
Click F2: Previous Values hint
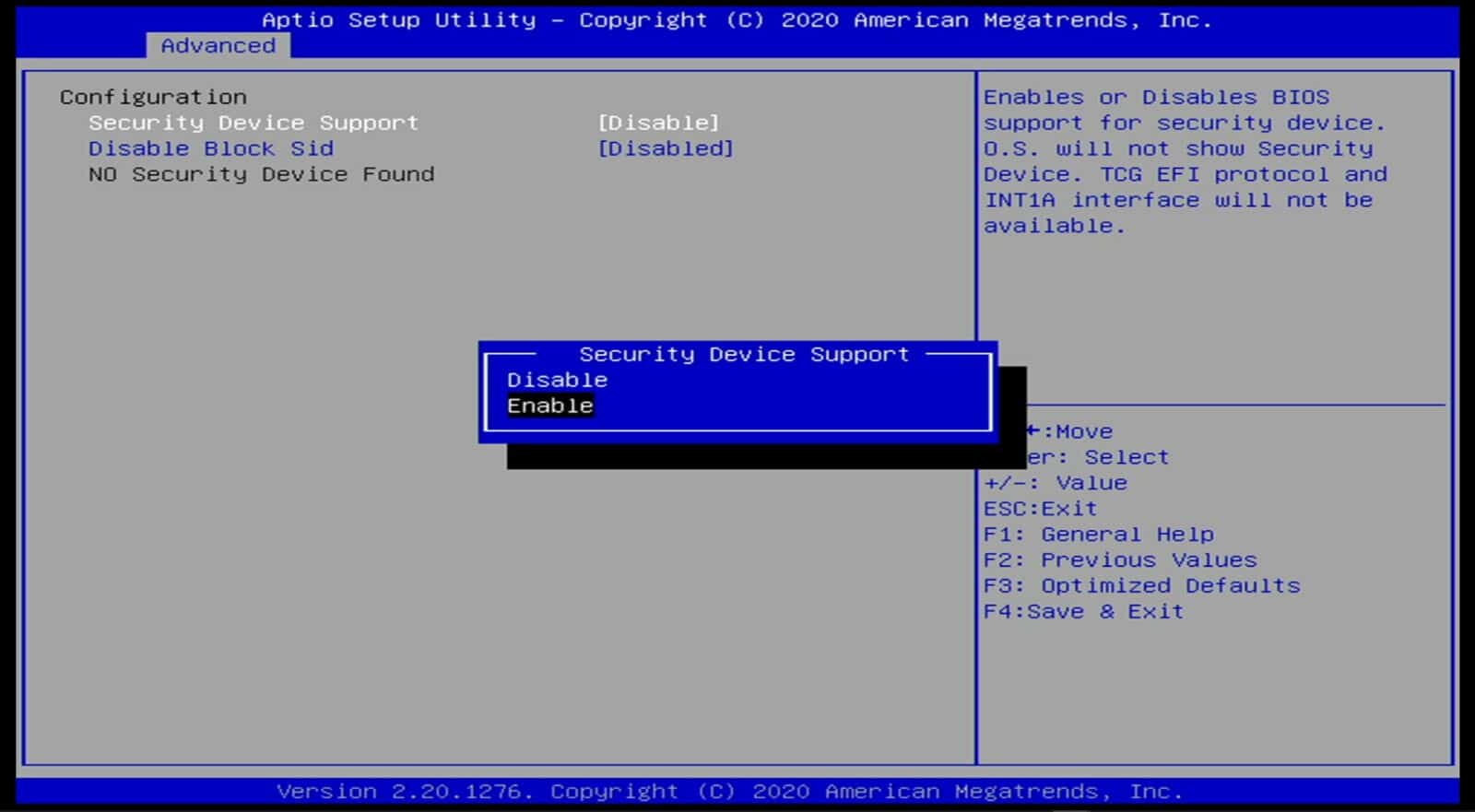coord(1119,559)
